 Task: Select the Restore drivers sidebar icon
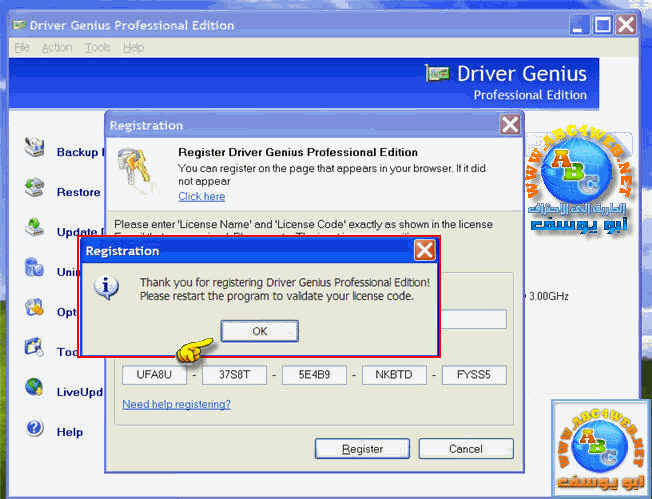pos(35,189)
